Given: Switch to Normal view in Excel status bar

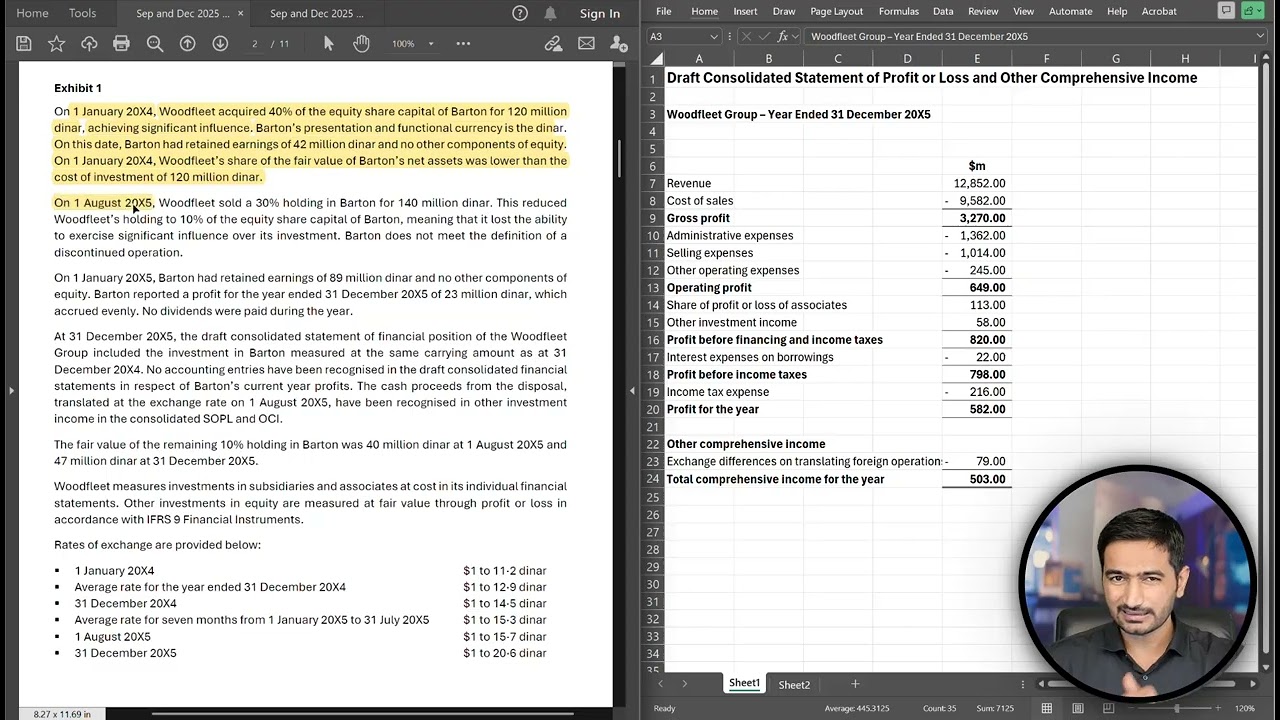Looking at the screenshot, I should point(1047,708).
